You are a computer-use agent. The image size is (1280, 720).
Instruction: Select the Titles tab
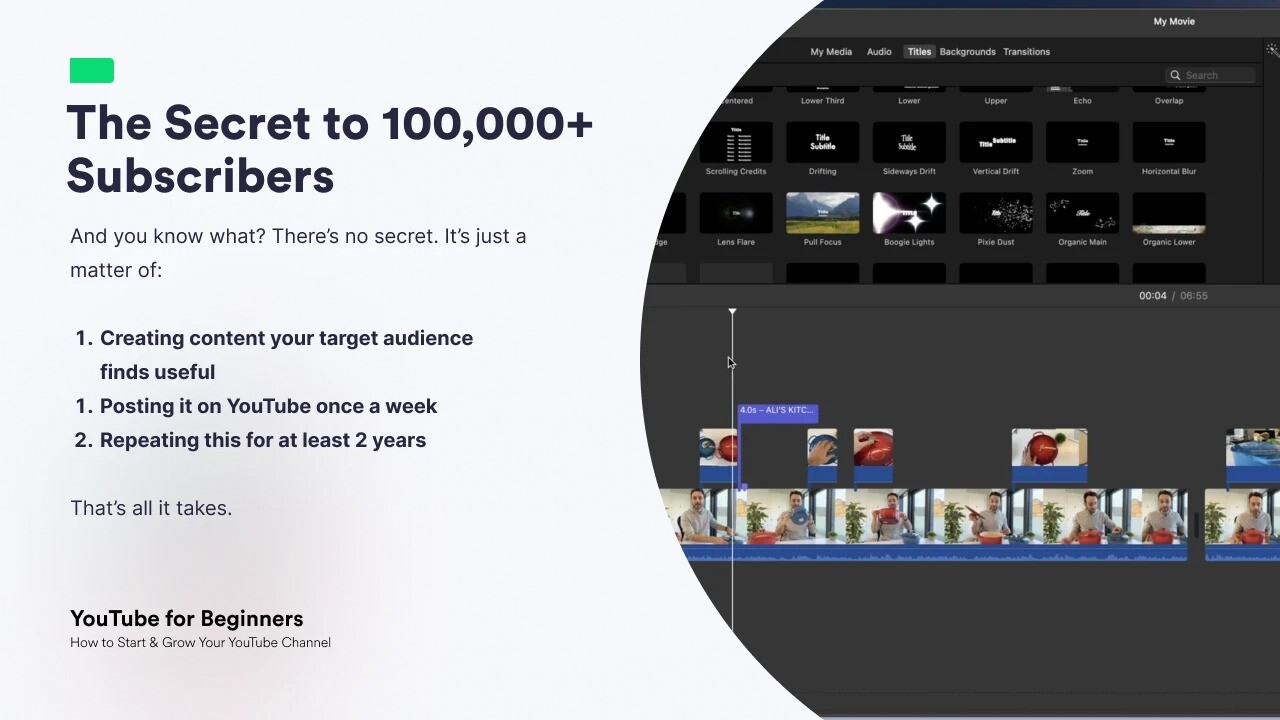[x=919, y=52]
